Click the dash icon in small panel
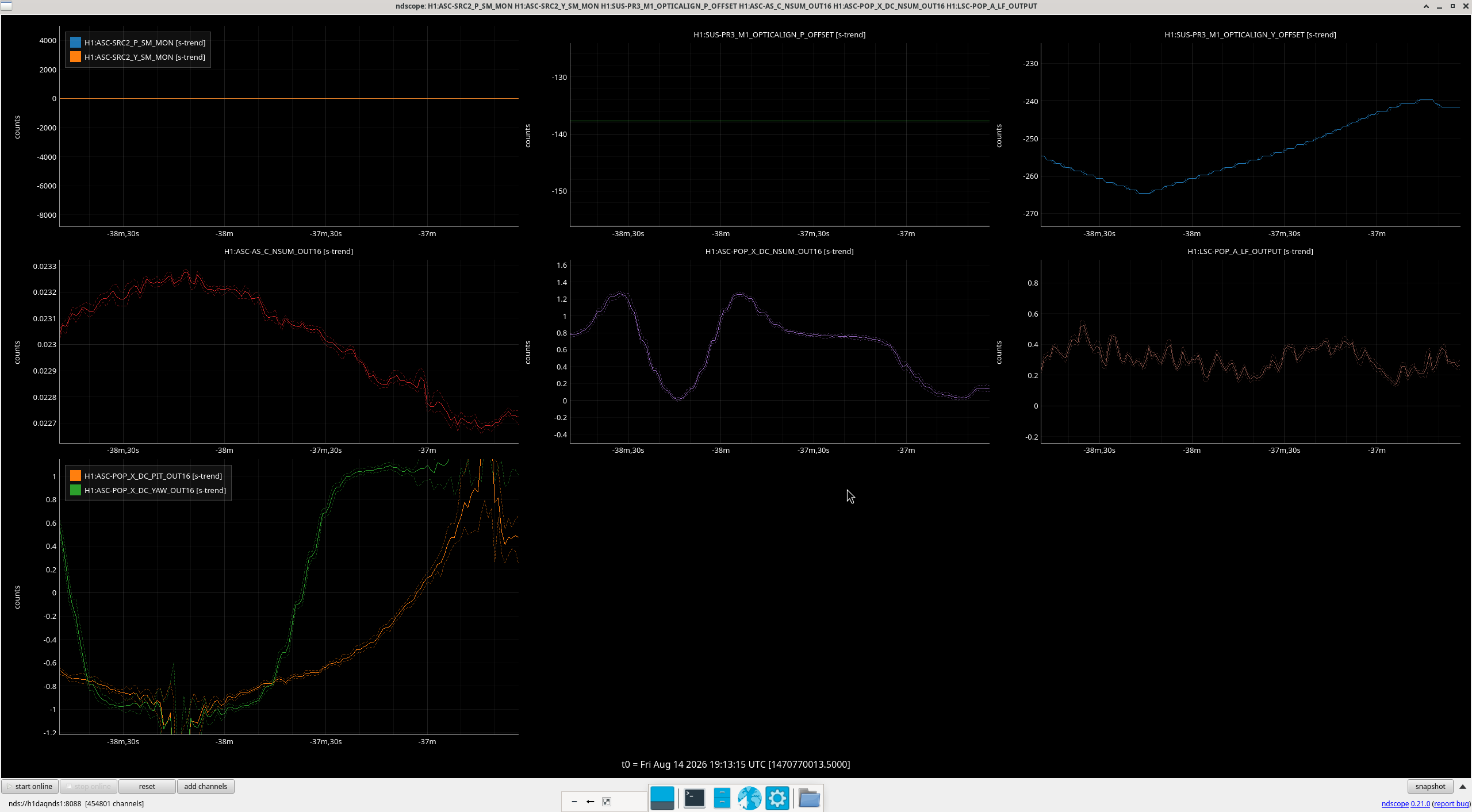Screen dimensions: 1472x812 (574, 802)
